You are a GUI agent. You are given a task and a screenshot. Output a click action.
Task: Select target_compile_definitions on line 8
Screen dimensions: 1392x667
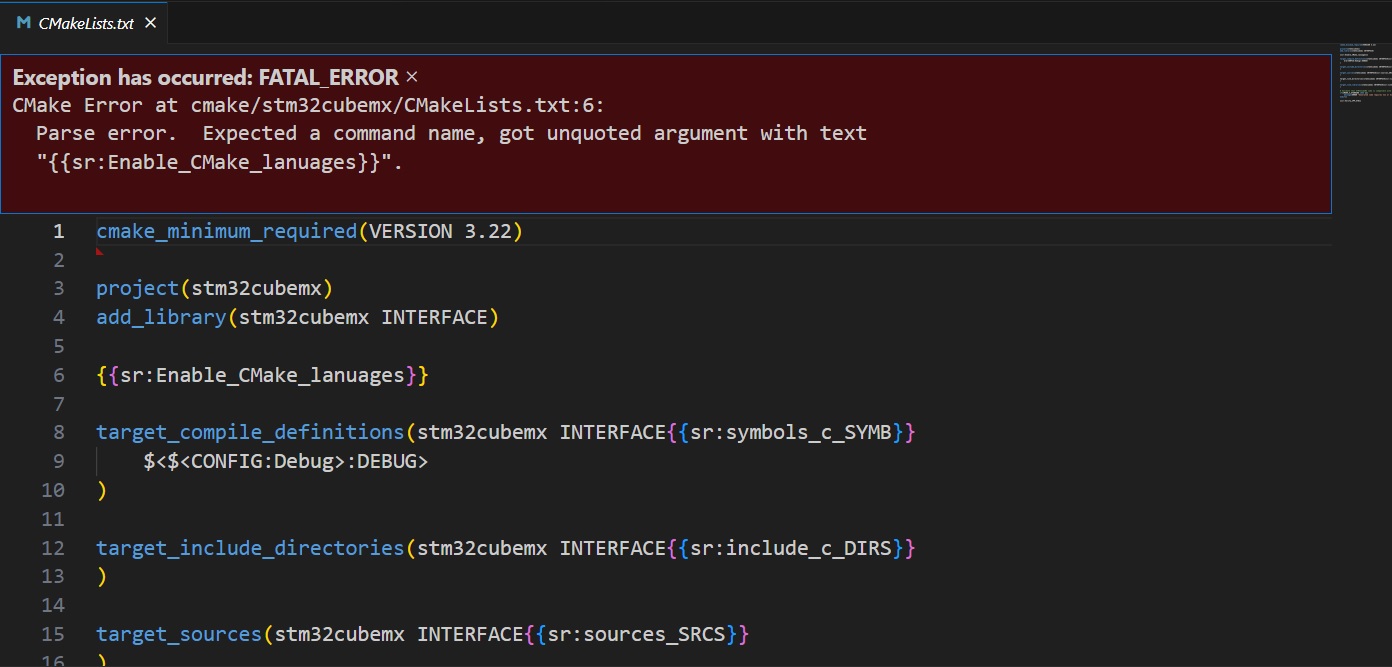click(250, 431)
